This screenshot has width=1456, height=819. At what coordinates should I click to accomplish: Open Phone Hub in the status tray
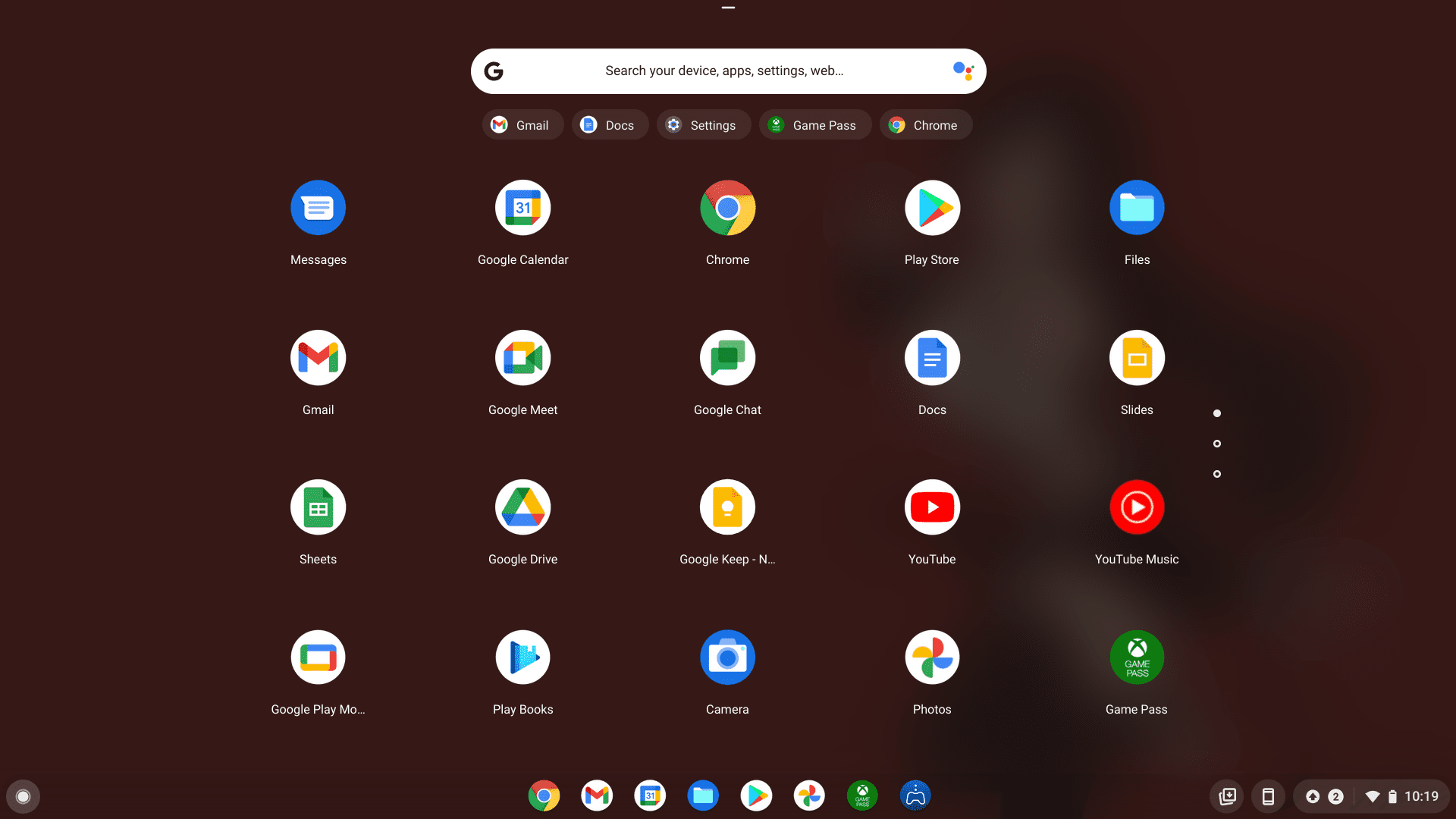(x=1268, y=796)
